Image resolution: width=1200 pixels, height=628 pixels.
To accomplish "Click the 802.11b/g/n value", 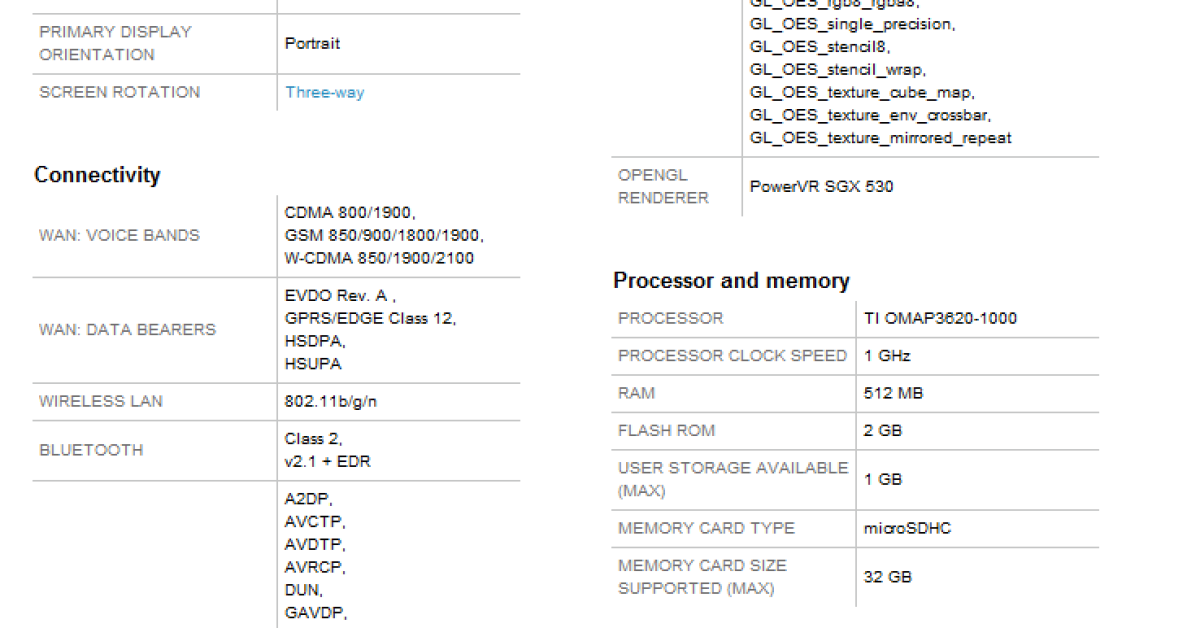I will (331, 401).
